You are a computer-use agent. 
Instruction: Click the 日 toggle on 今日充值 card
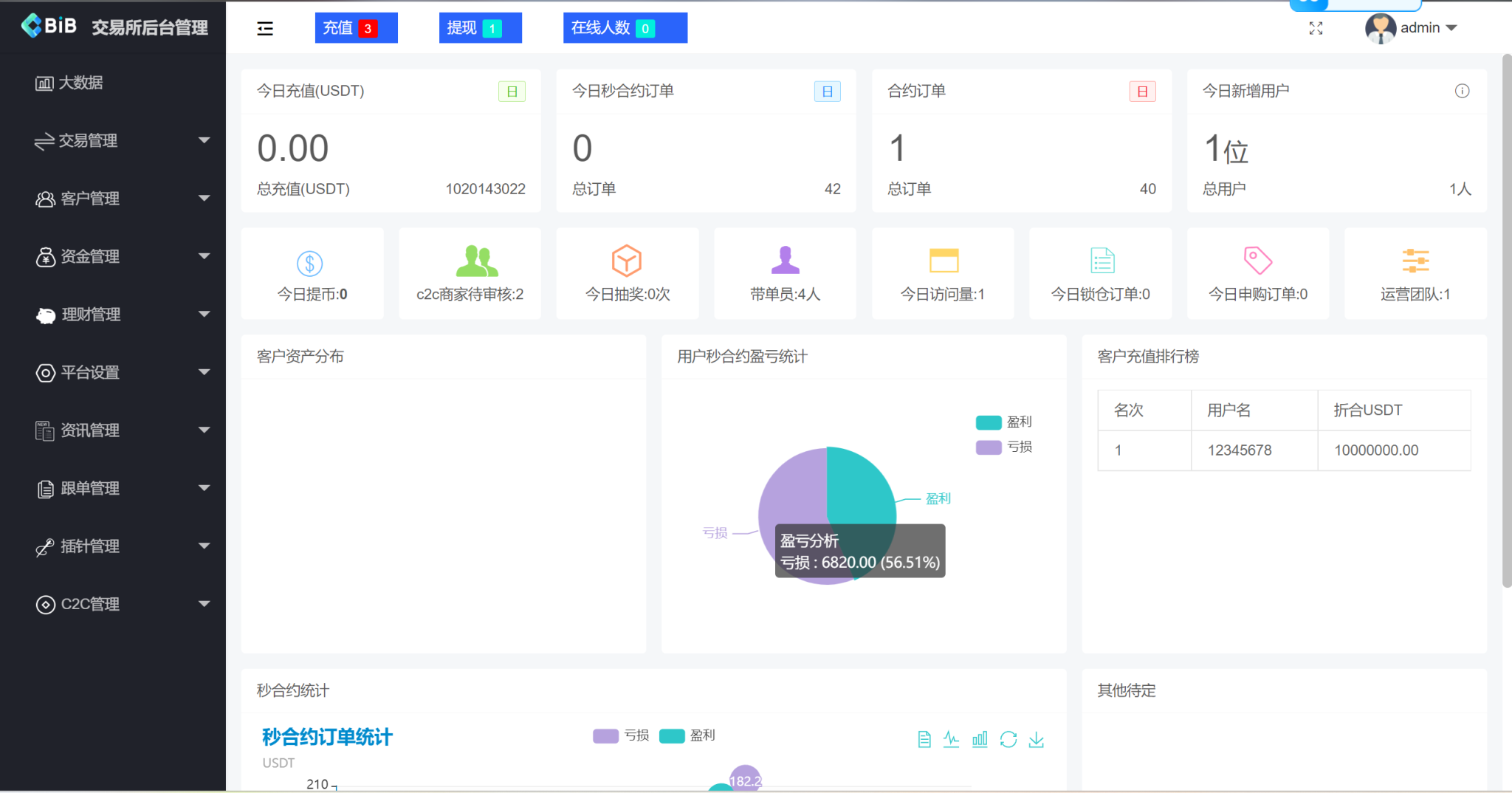pyautogui.click(x=512, y=91)
